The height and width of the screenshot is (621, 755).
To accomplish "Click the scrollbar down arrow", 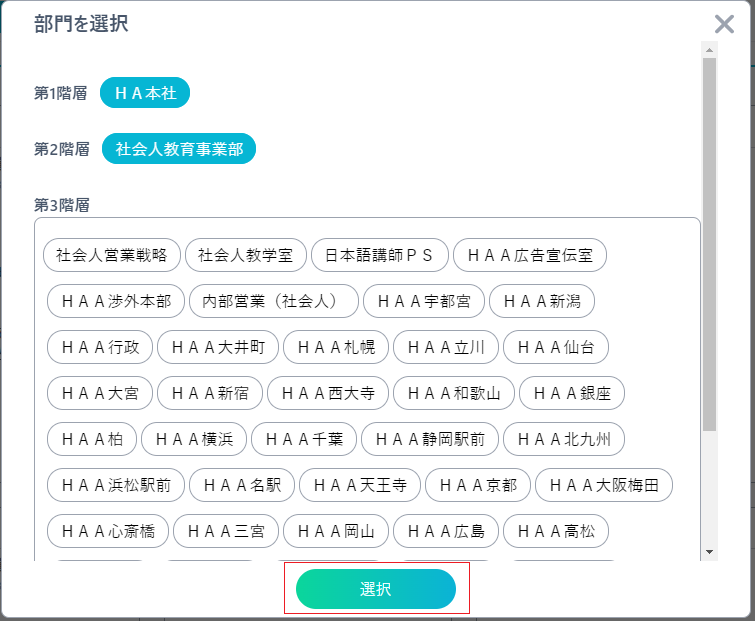I will [x=709, y=551].
